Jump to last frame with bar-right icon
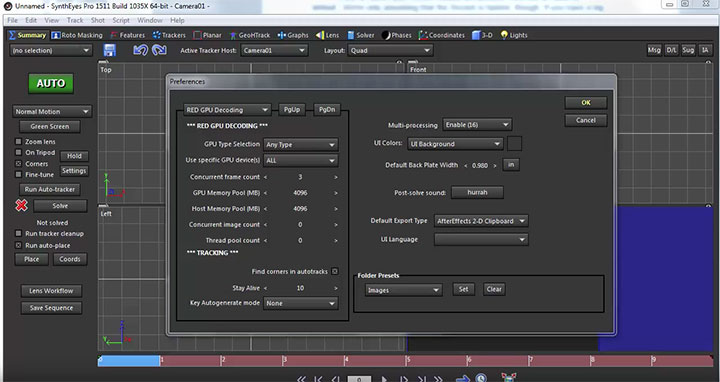The height and width of the screenshot is (382, 720). 422,379
